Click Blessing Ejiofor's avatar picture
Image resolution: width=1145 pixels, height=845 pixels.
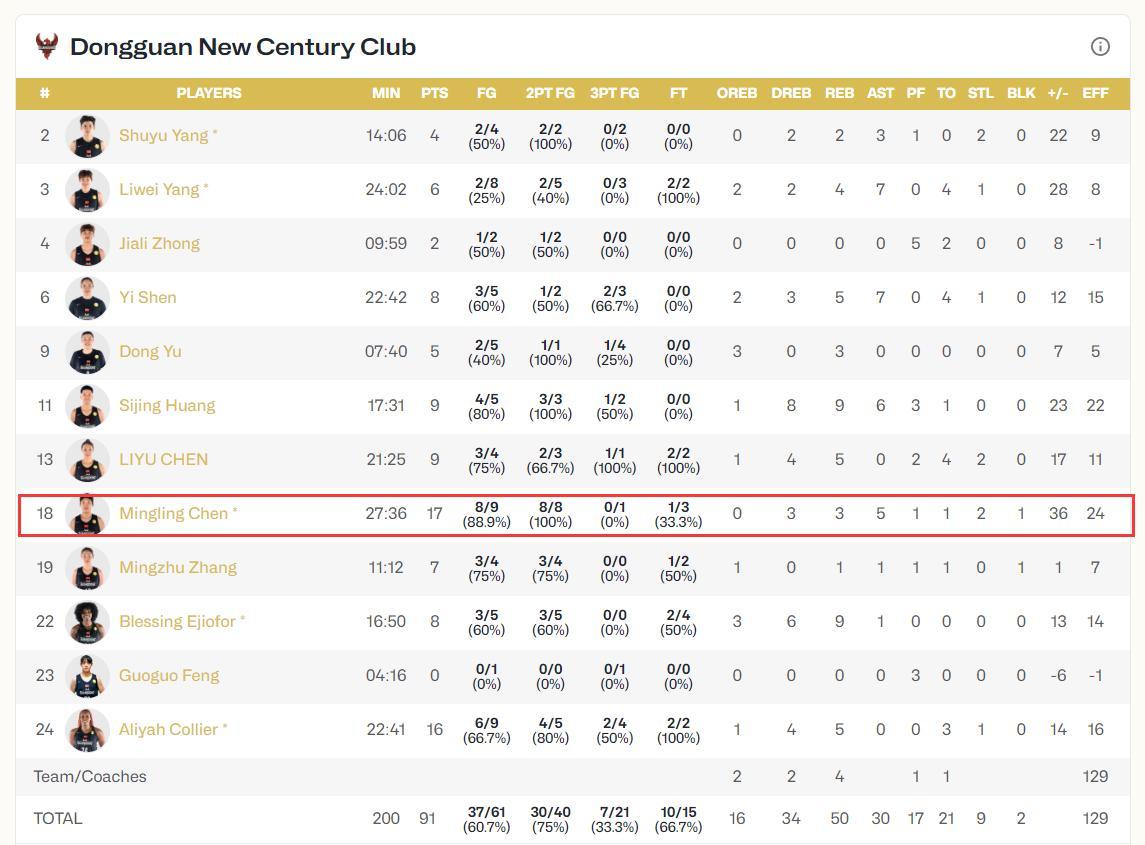point(87,622)
